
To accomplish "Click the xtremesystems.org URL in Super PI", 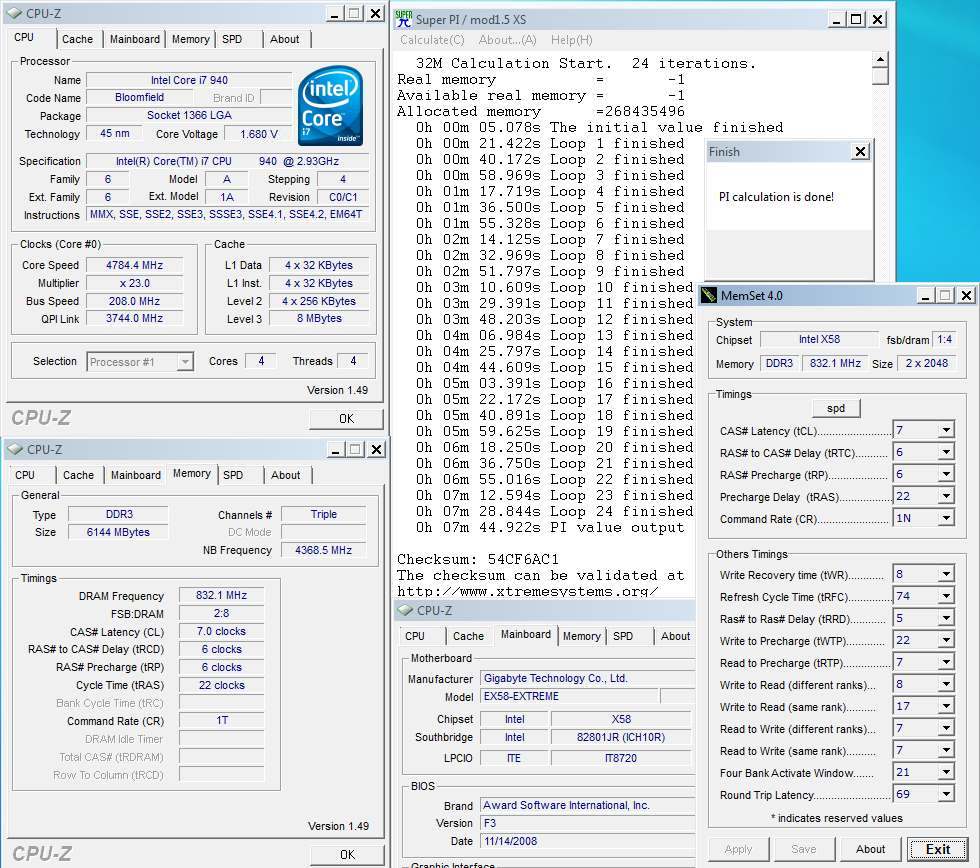I will click(527, 591).
